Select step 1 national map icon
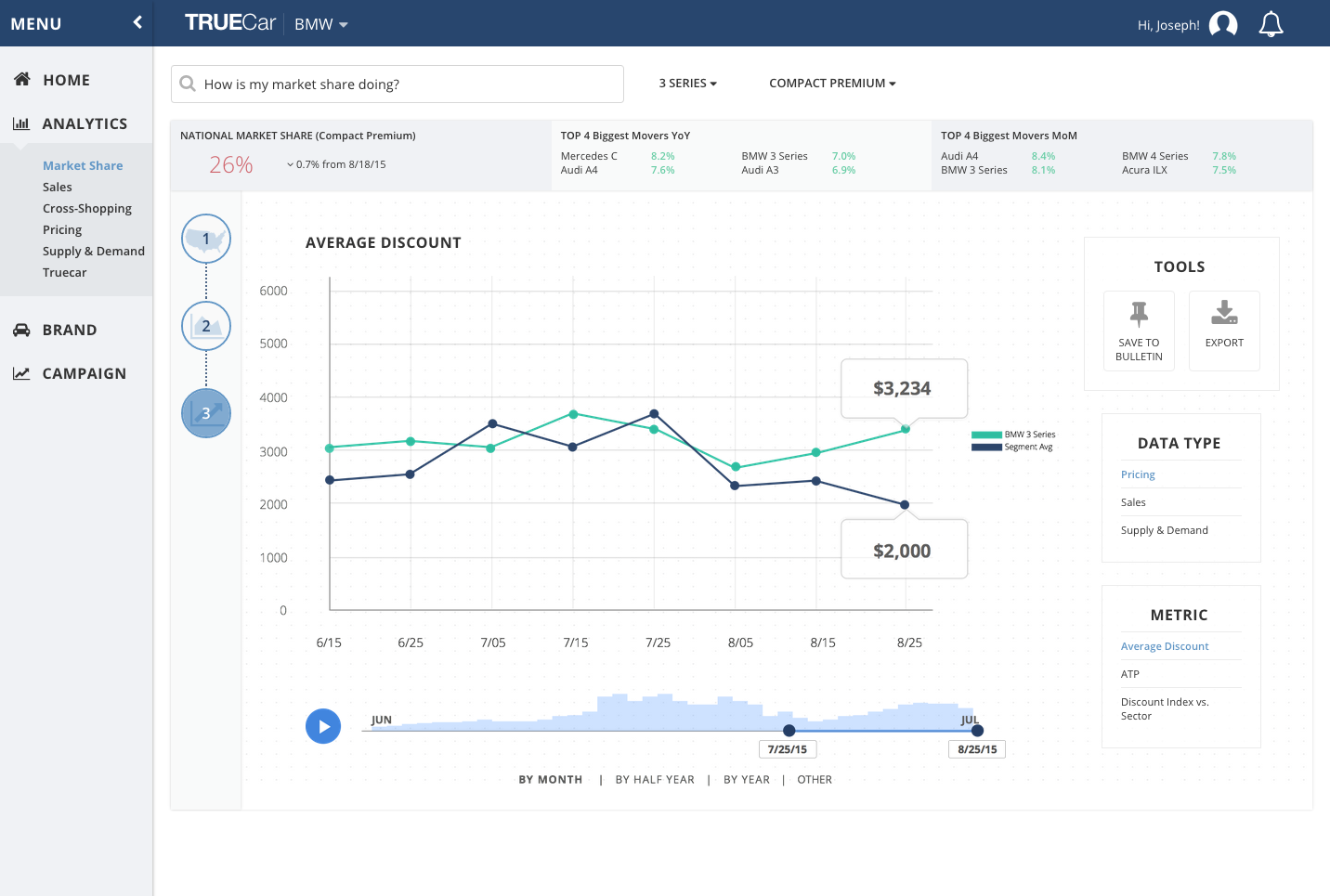Screen dimensions: 1330x896 coord(206,239)
